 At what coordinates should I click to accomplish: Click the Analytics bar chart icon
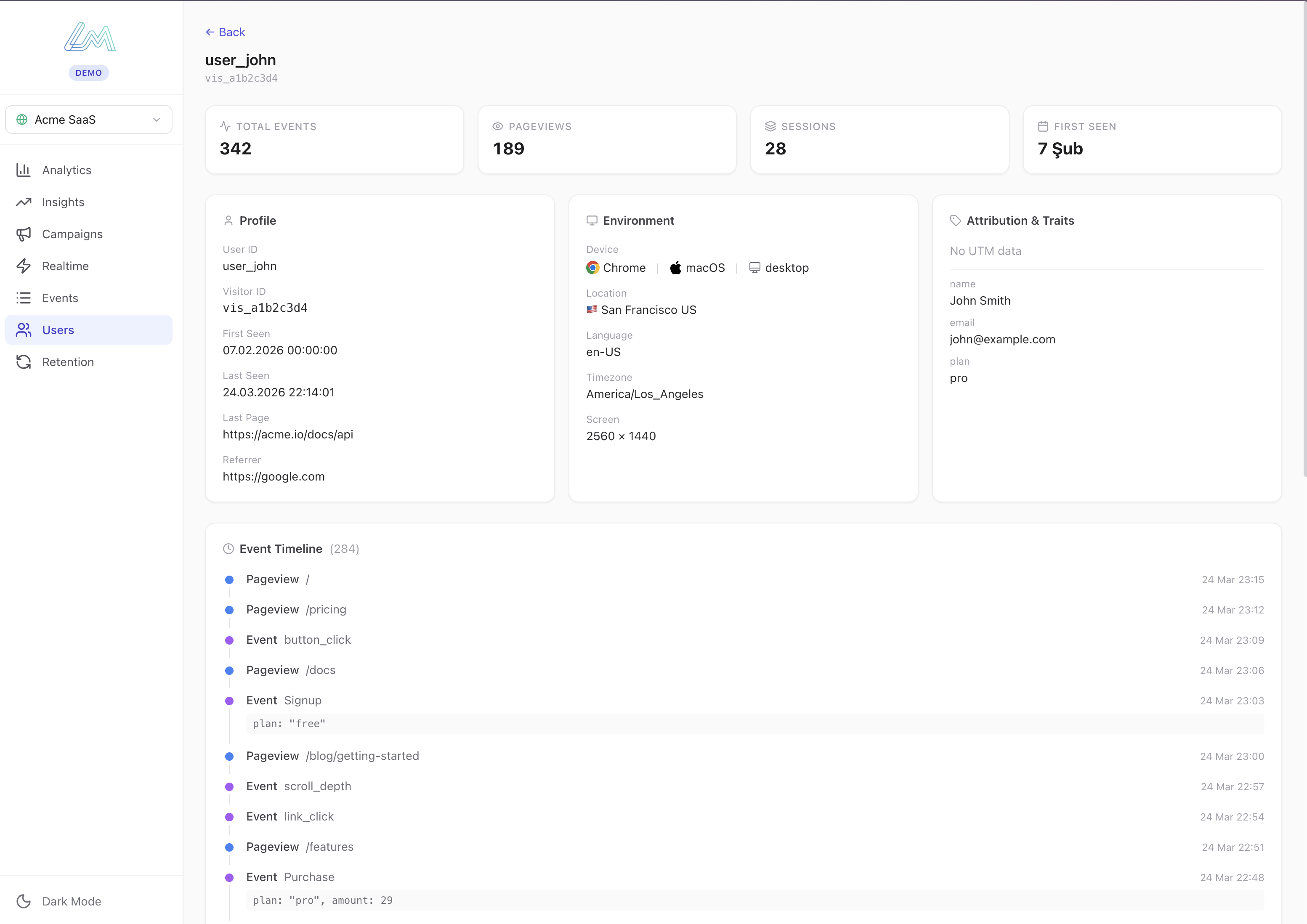23,170
